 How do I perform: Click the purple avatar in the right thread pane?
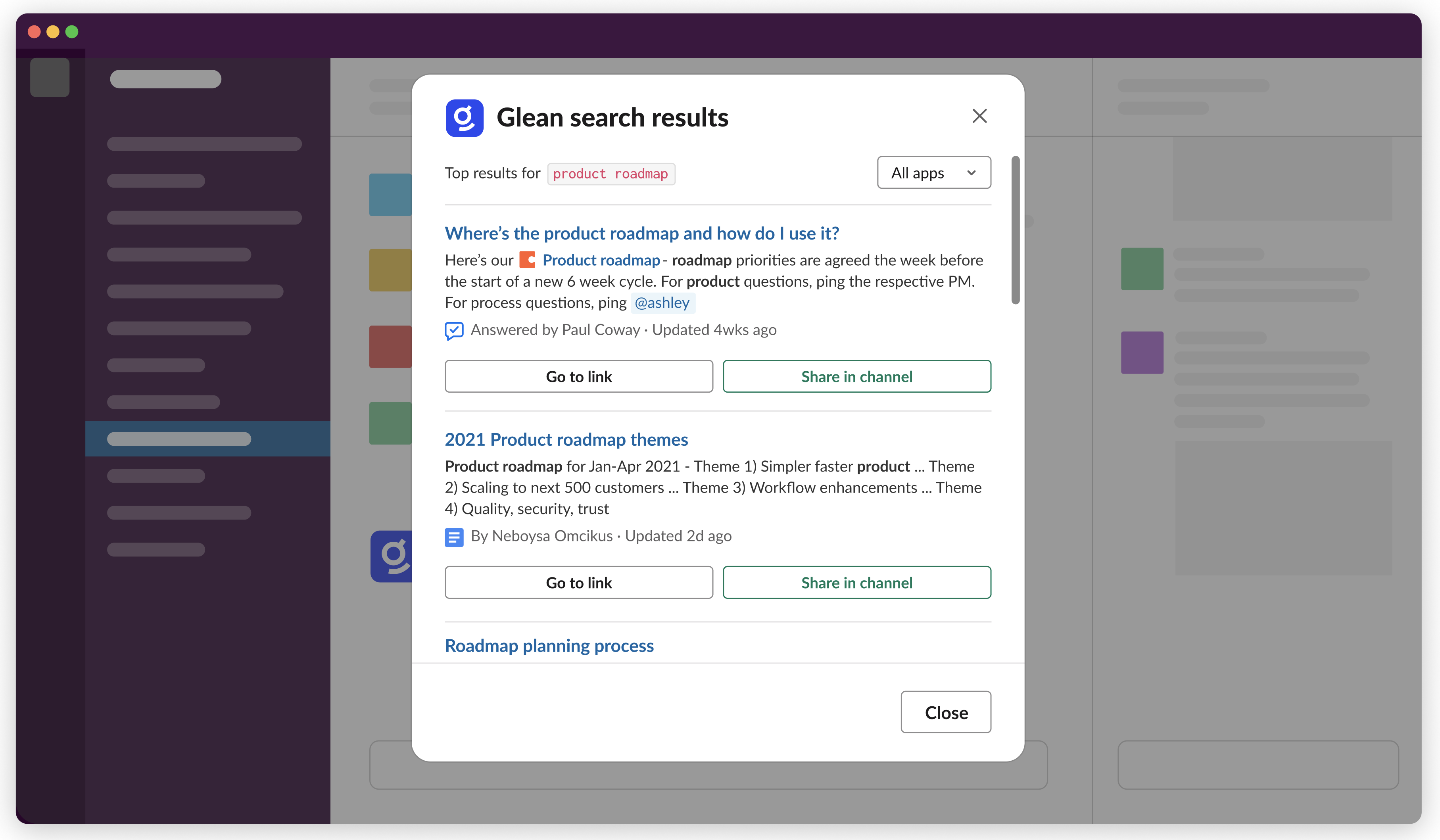(x=1142, y=353)
